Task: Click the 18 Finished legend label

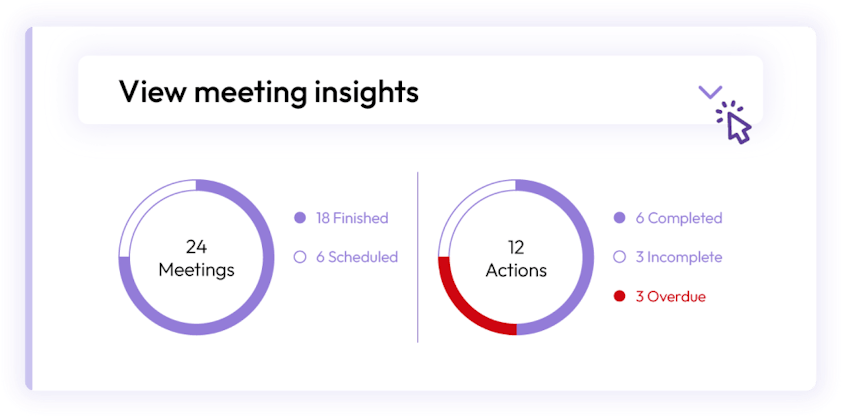Action: [352, 218]
